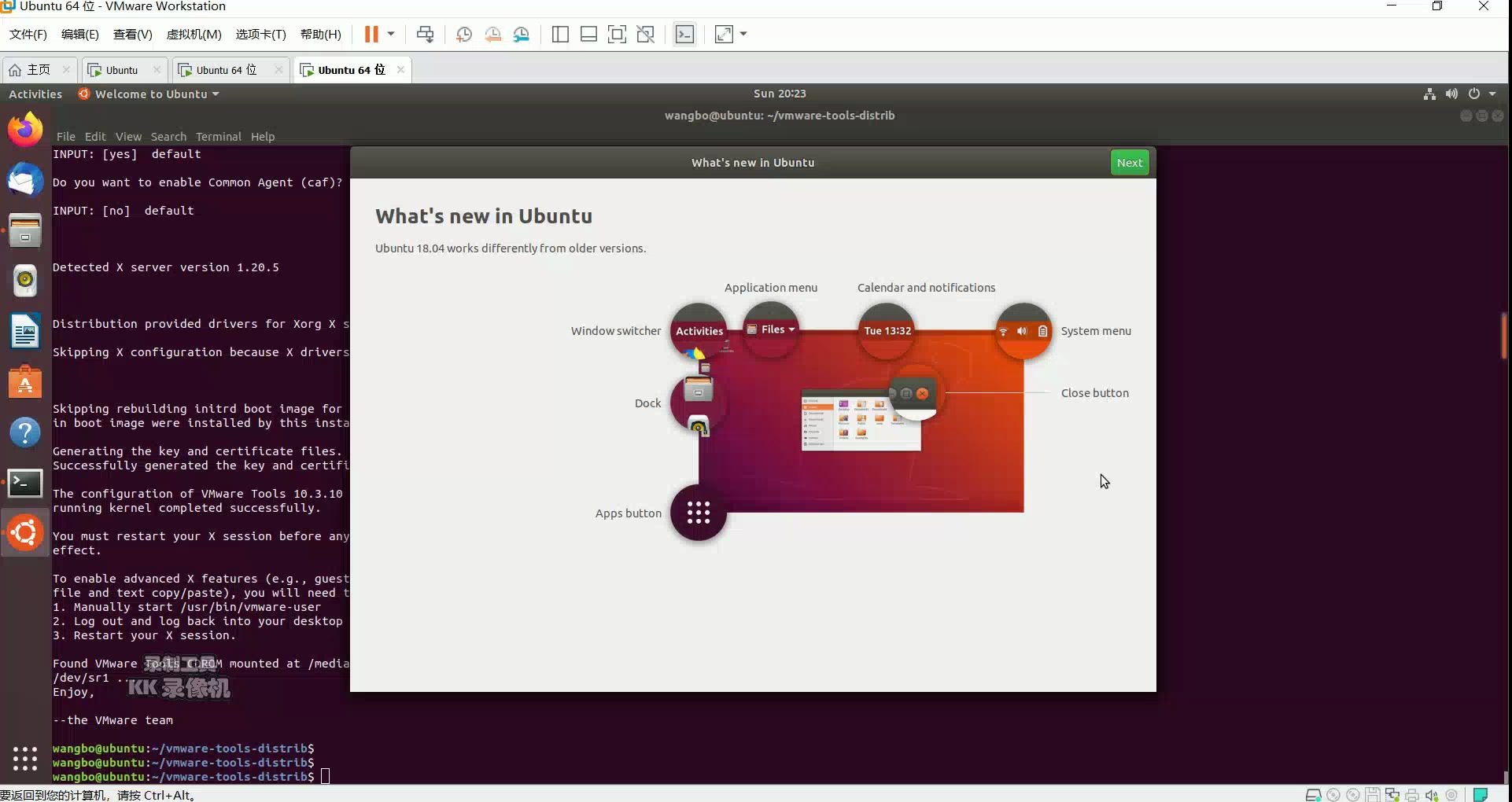Click the VMware pause virtual machine icon
Screen dimensions: 1512x802
coord(371,34)
